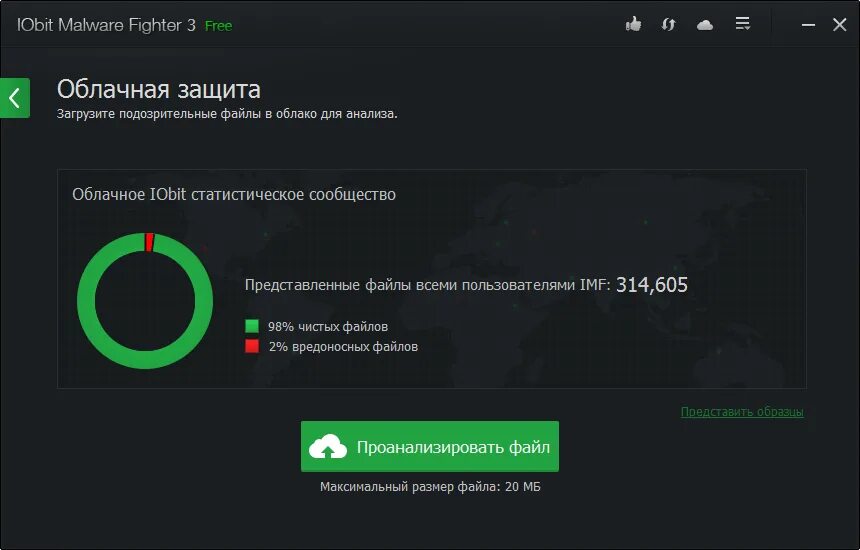Image resolution: width=860 pixels, height=550 pixels.
Task: Open the Представить образцы link
Action: (742, 411)
